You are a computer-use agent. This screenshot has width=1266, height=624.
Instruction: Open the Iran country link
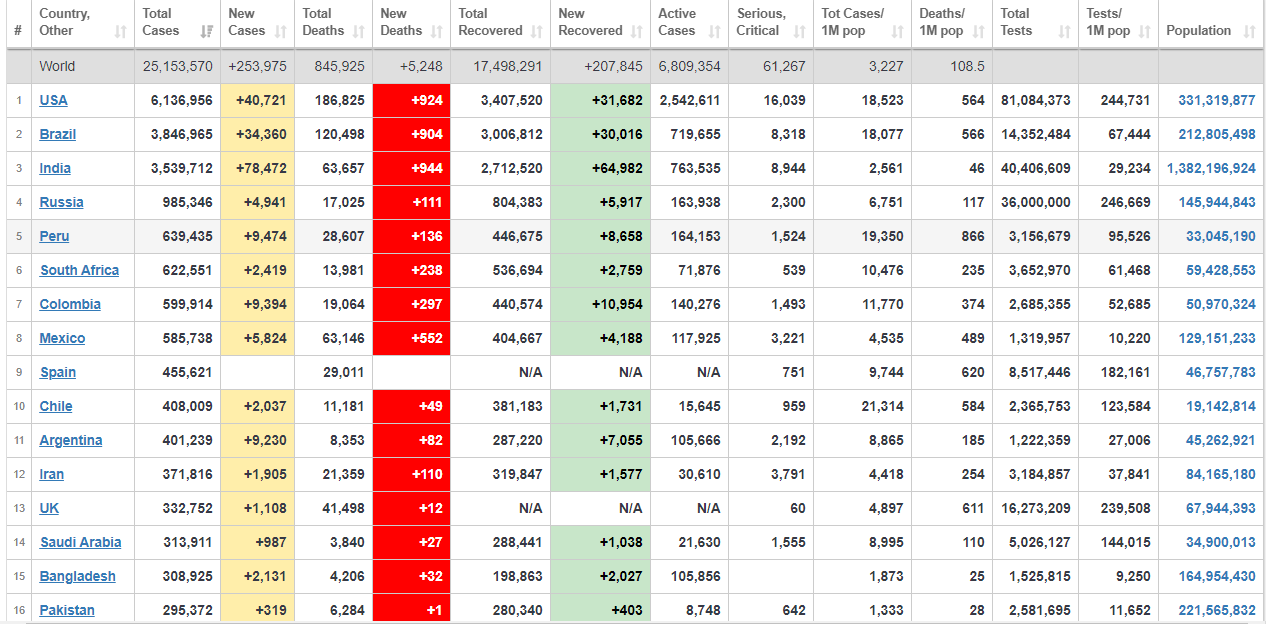[x=52, y=474]
